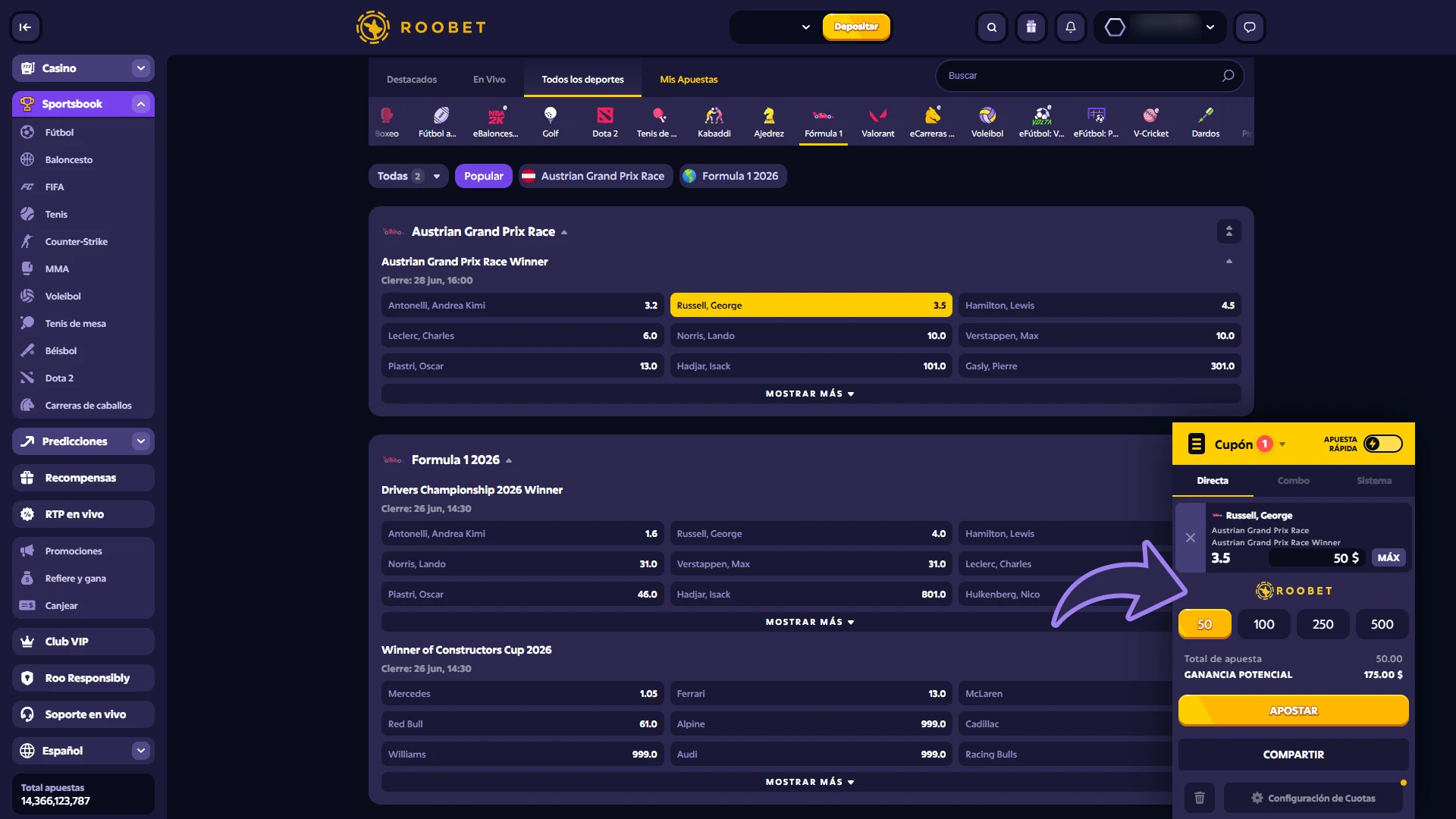Select the Hamilton, Lewis 4.5 odds

tap(1100, 306)
